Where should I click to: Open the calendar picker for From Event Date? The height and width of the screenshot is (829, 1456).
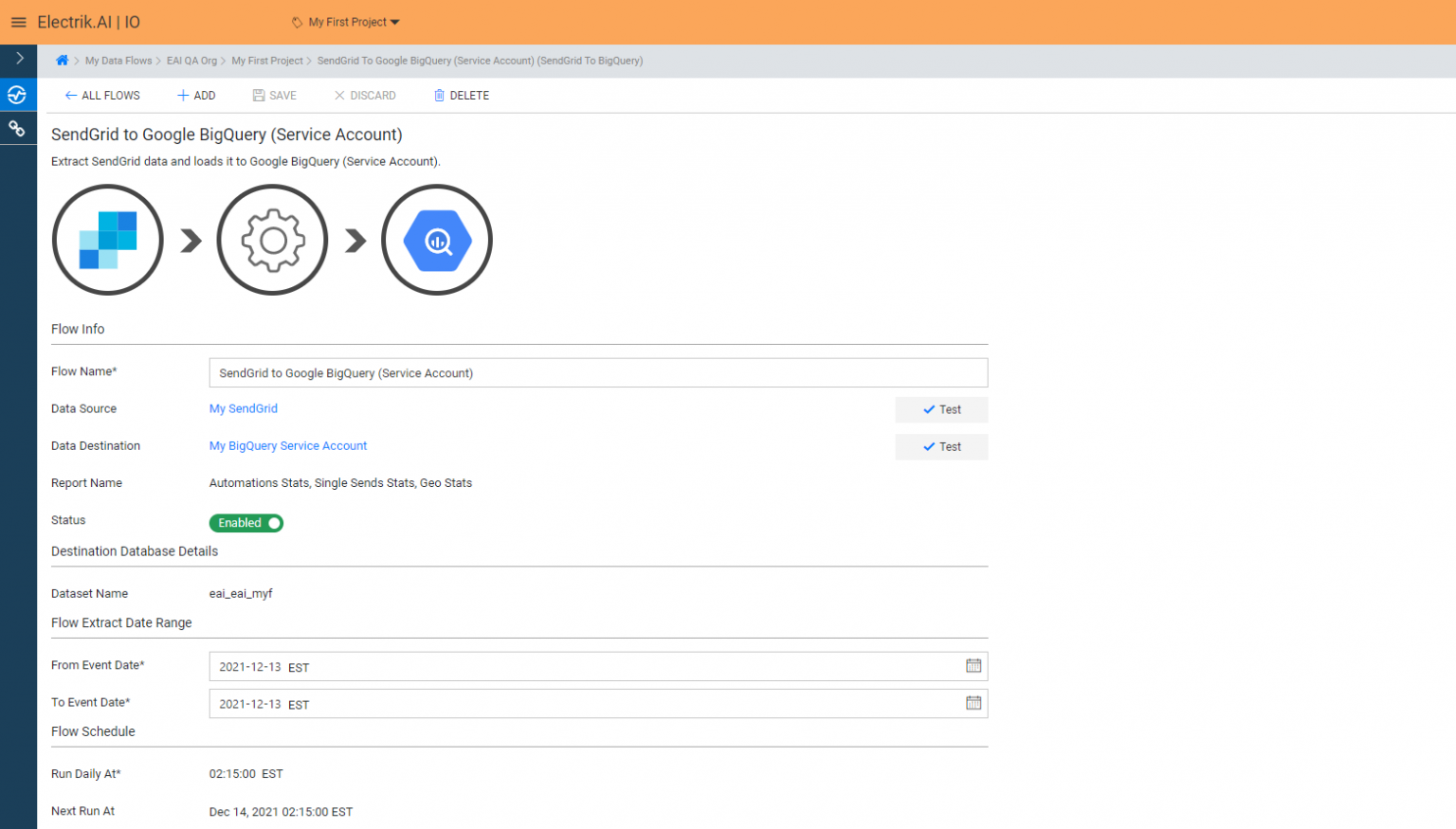974,665
